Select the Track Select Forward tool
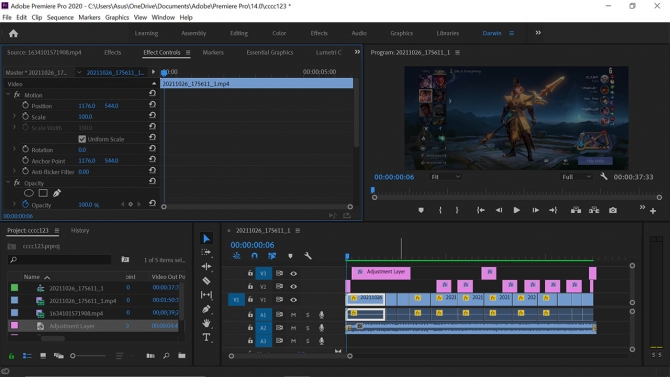 point(206,253)
